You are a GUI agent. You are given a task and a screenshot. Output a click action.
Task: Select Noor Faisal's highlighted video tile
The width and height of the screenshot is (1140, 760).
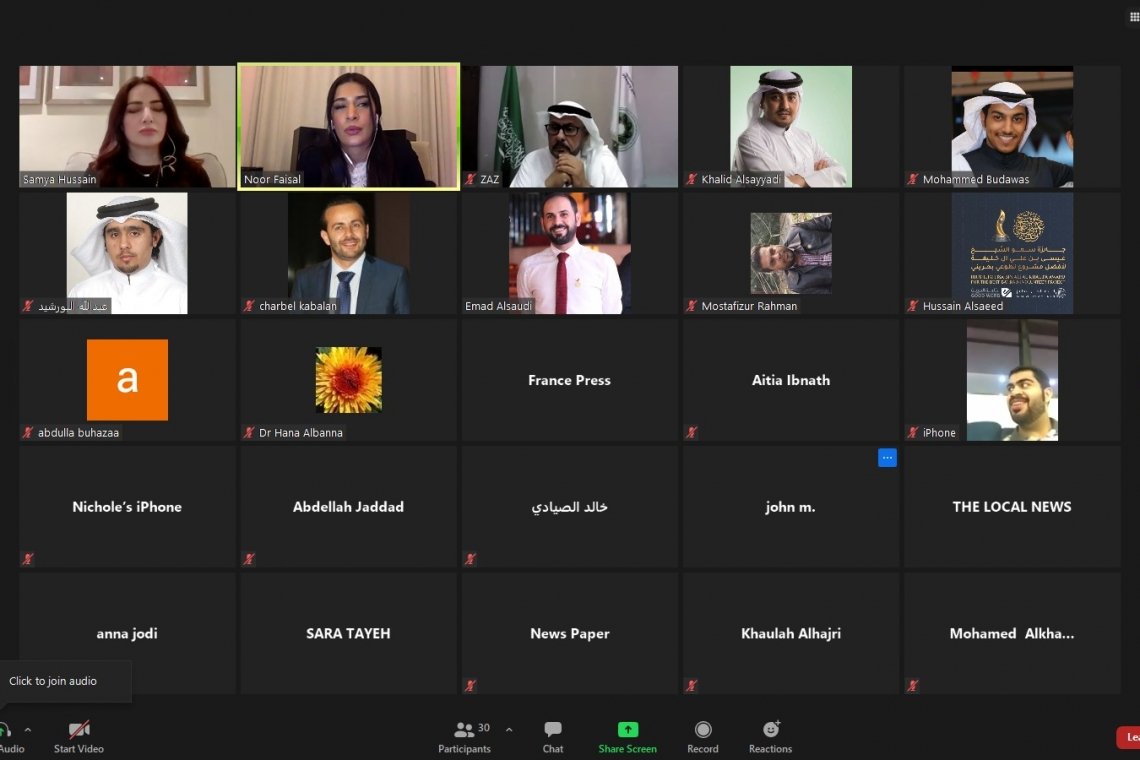348,126
